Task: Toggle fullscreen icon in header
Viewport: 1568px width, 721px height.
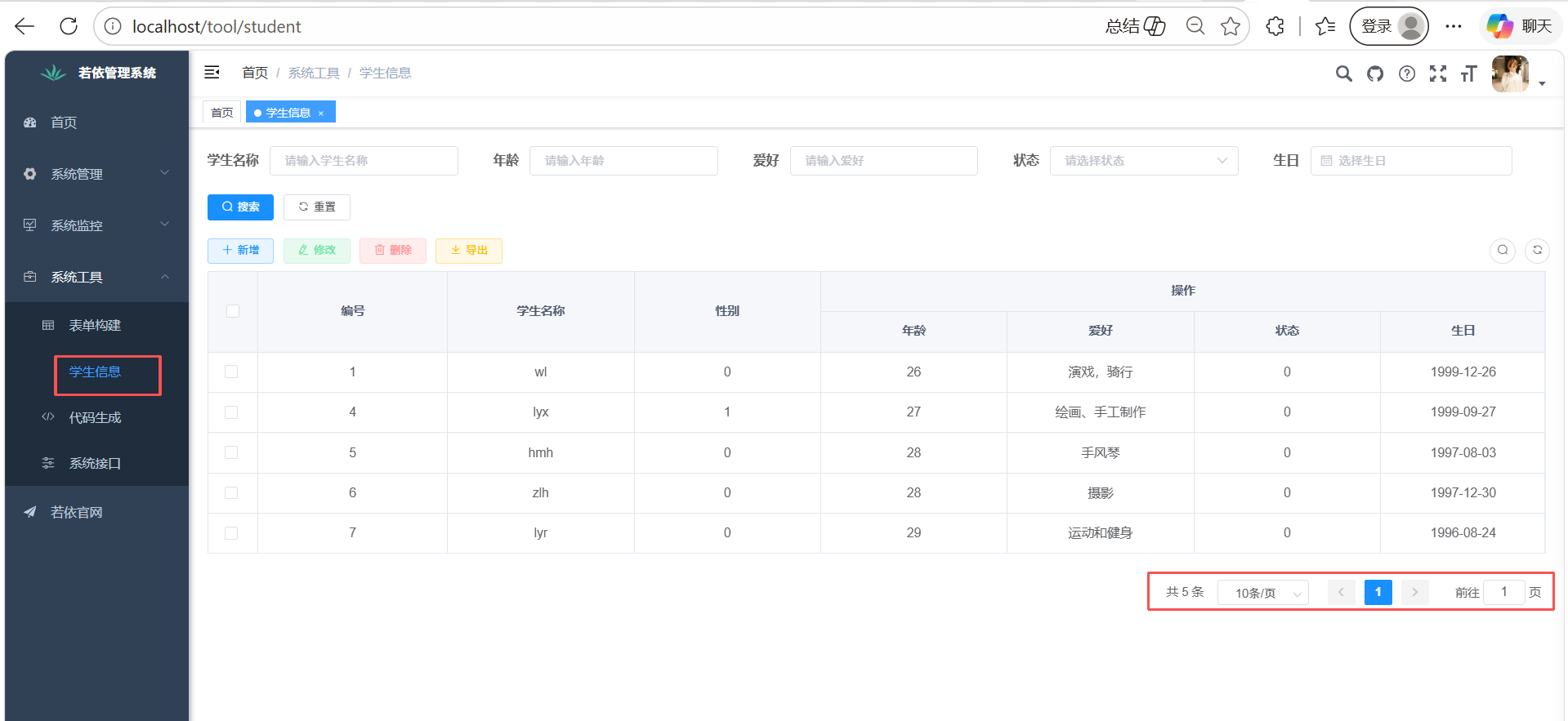Action: click(1438, 73)
